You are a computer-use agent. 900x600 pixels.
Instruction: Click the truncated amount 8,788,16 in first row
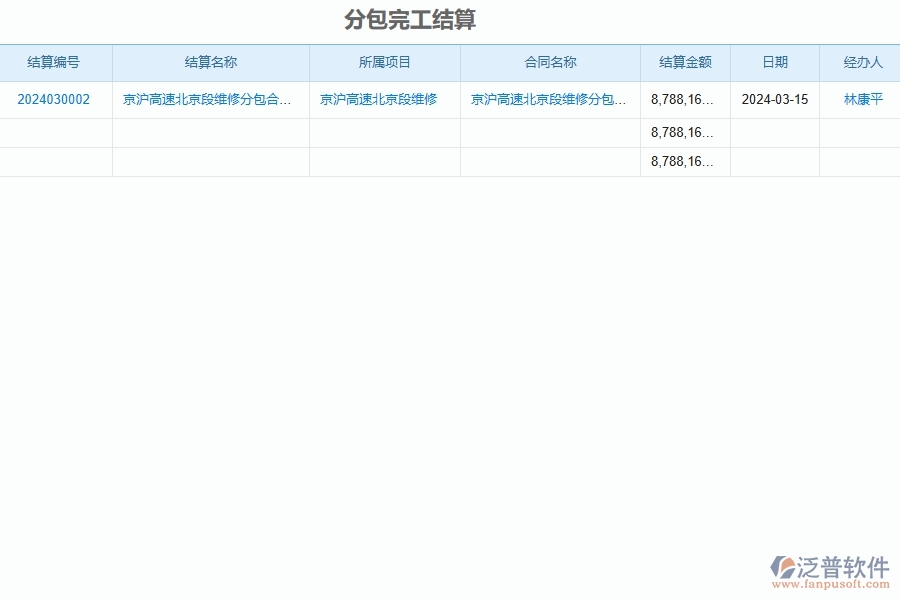pos(684,99)
